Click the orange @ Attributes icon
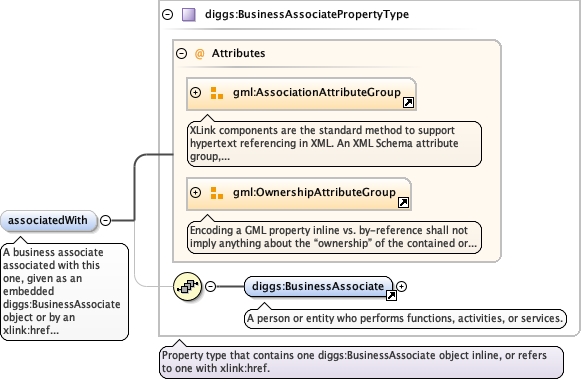Image resolution: width=582 pixels, height=382 pixels. click(x=200, y=54)
